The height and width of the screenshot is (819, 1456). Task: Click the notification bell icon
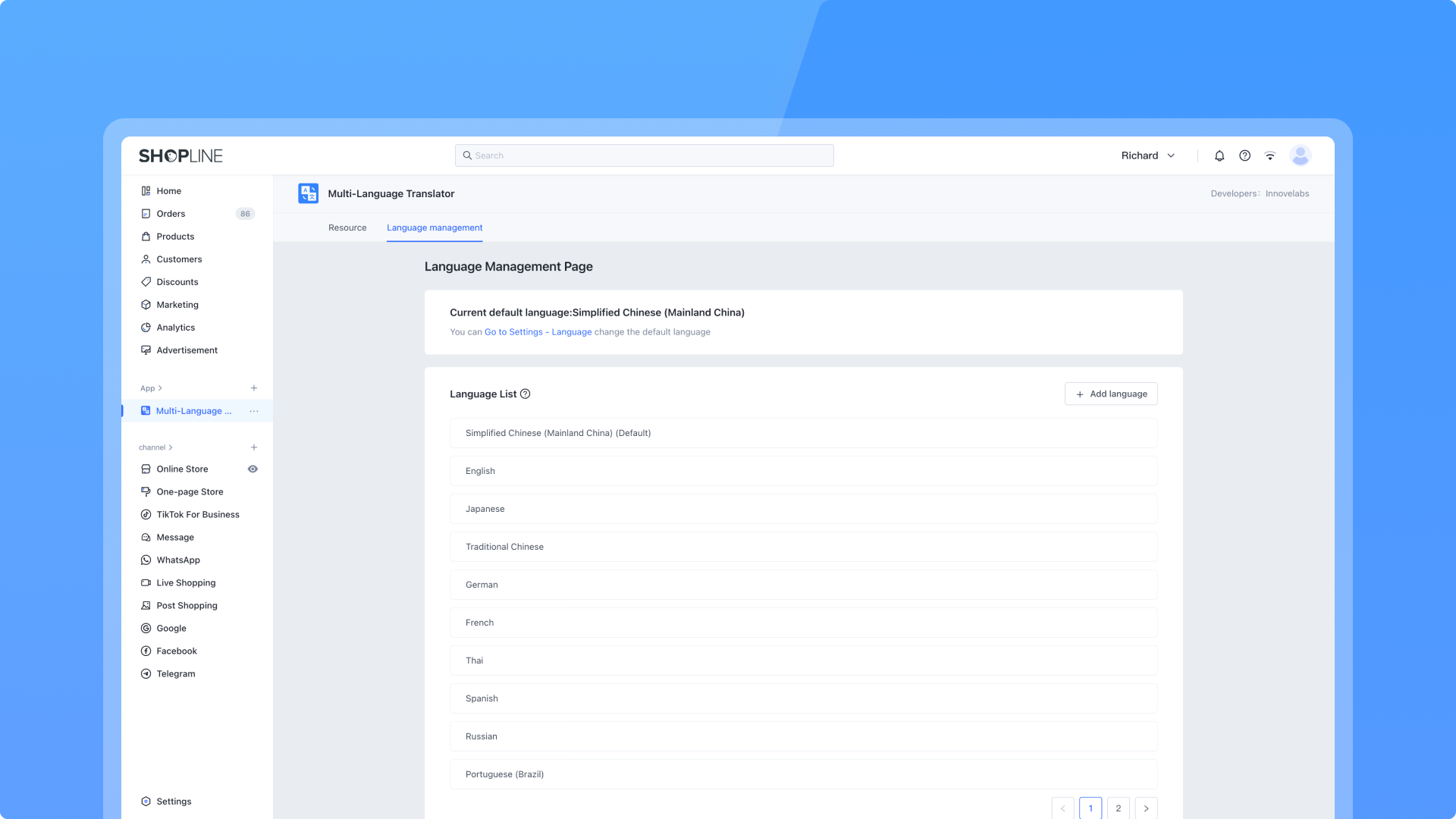(1219, 155)
